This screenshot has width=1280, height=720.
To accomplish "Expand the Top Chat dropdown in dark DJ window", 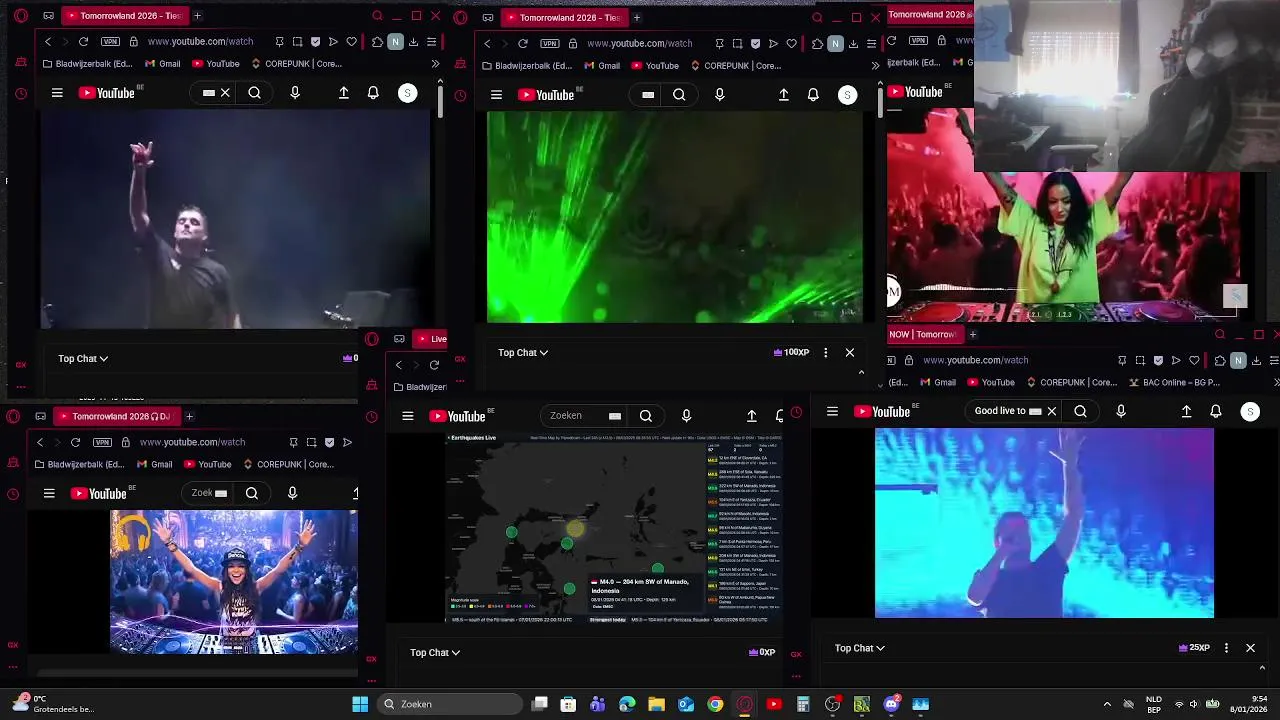I will (x=83, y=358).
